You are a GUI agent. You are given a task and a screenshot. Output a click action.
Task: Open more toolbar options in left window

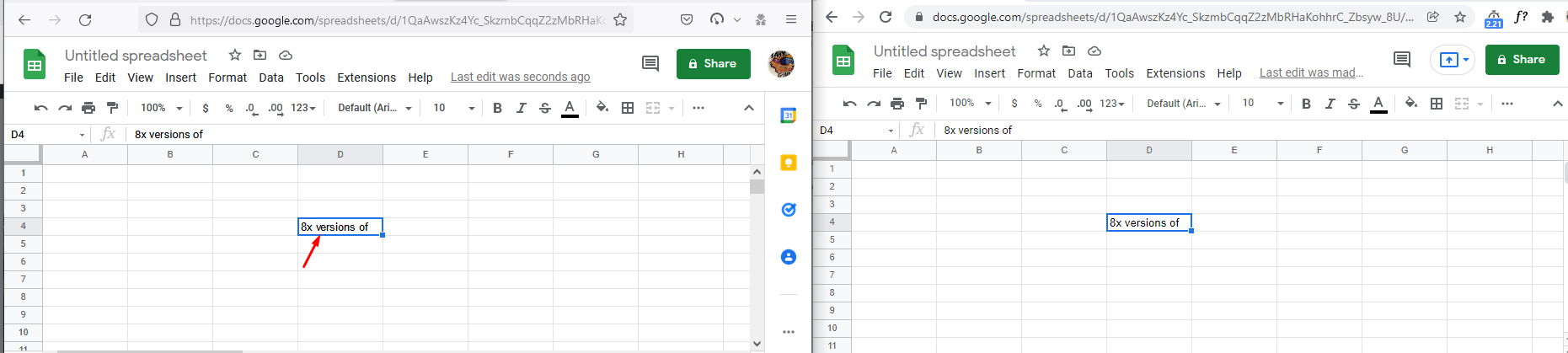(x=698, y=108)
